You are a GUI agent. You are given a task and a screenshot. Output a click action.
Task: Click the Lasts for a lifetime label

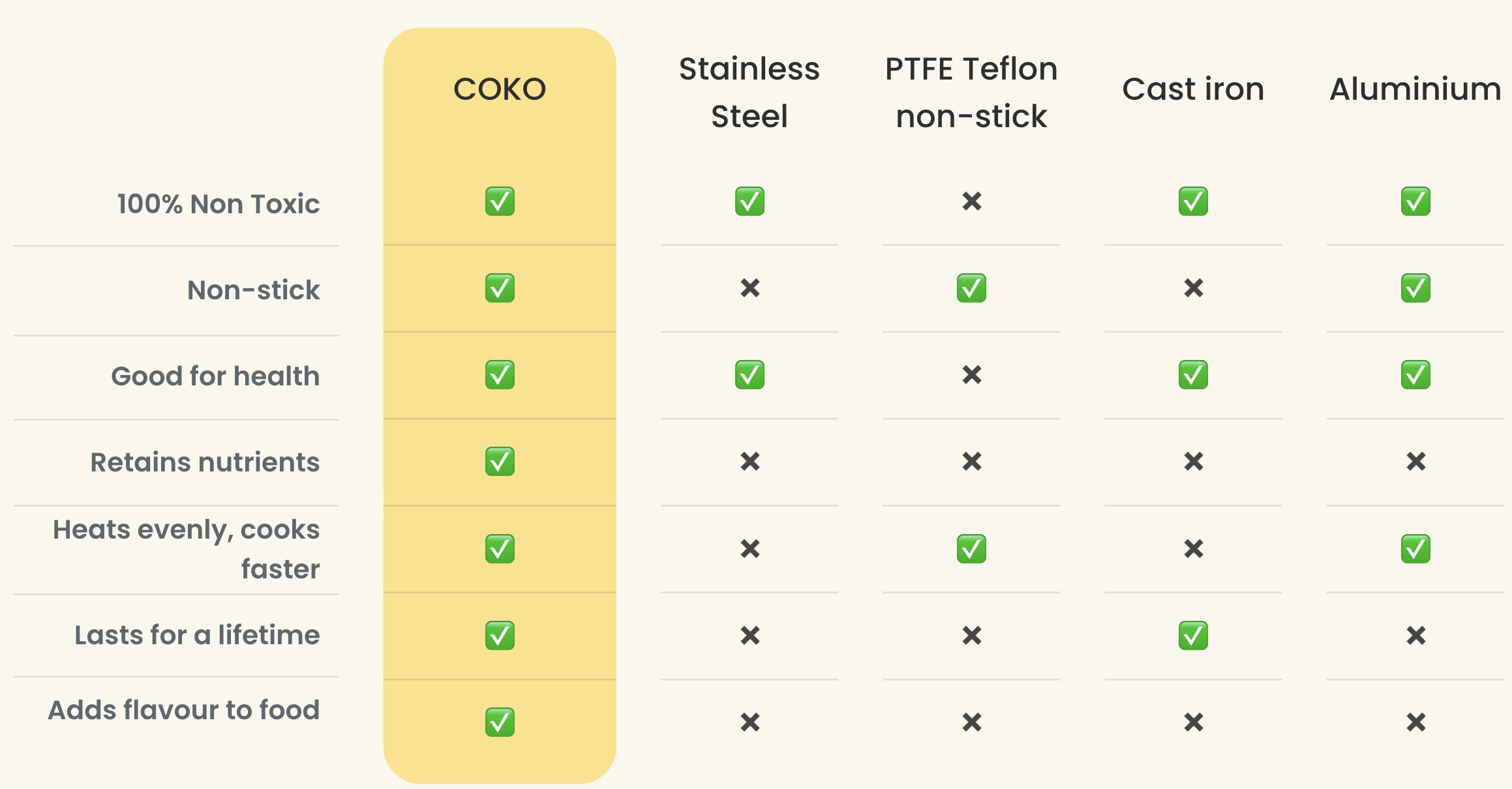click(197, 635)
